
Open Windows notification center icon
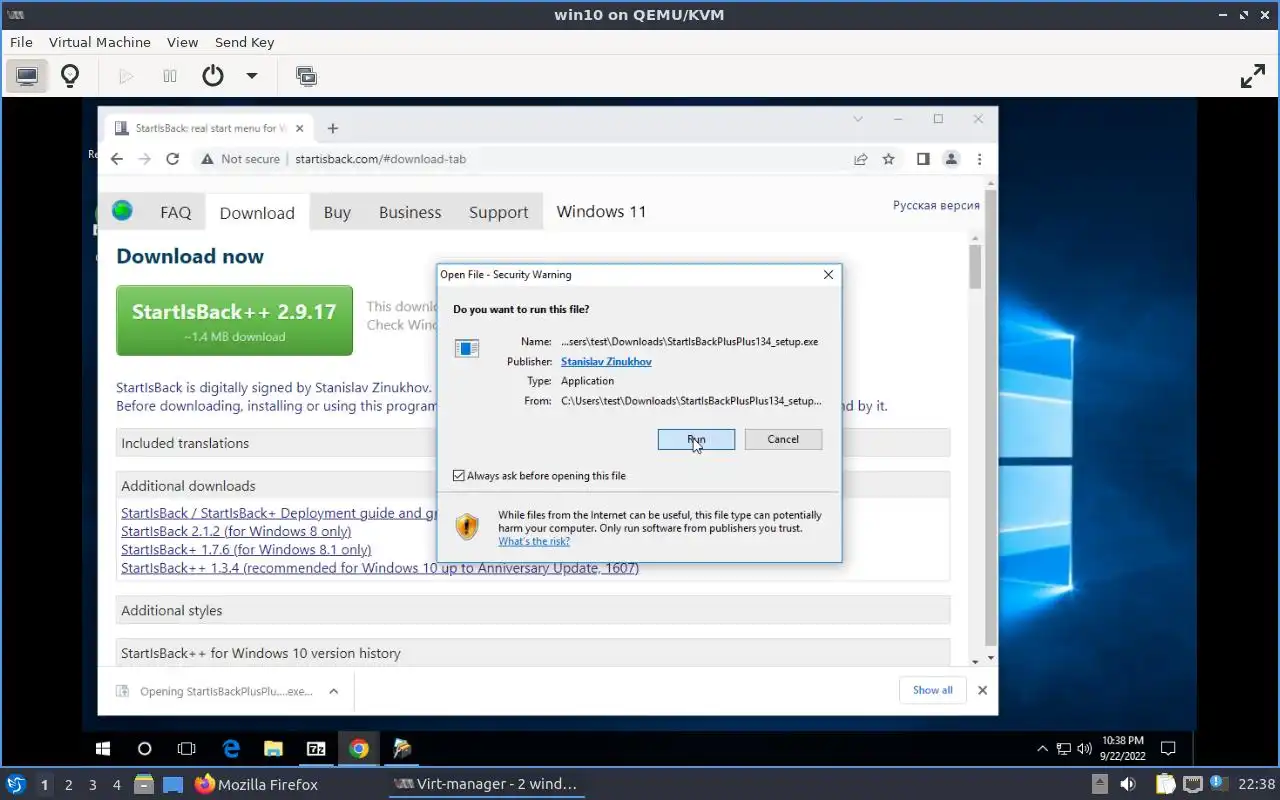[x=1167, y=748]
